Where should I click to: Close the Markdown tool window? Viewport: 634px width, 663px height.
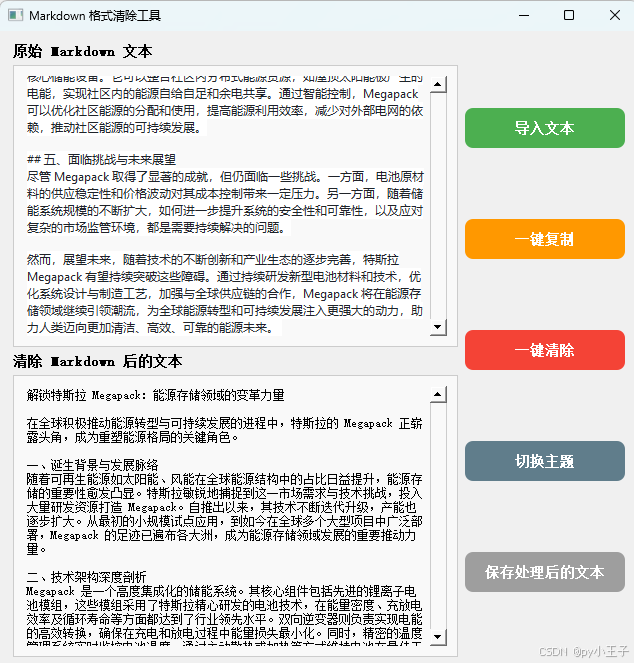(615, 16)
